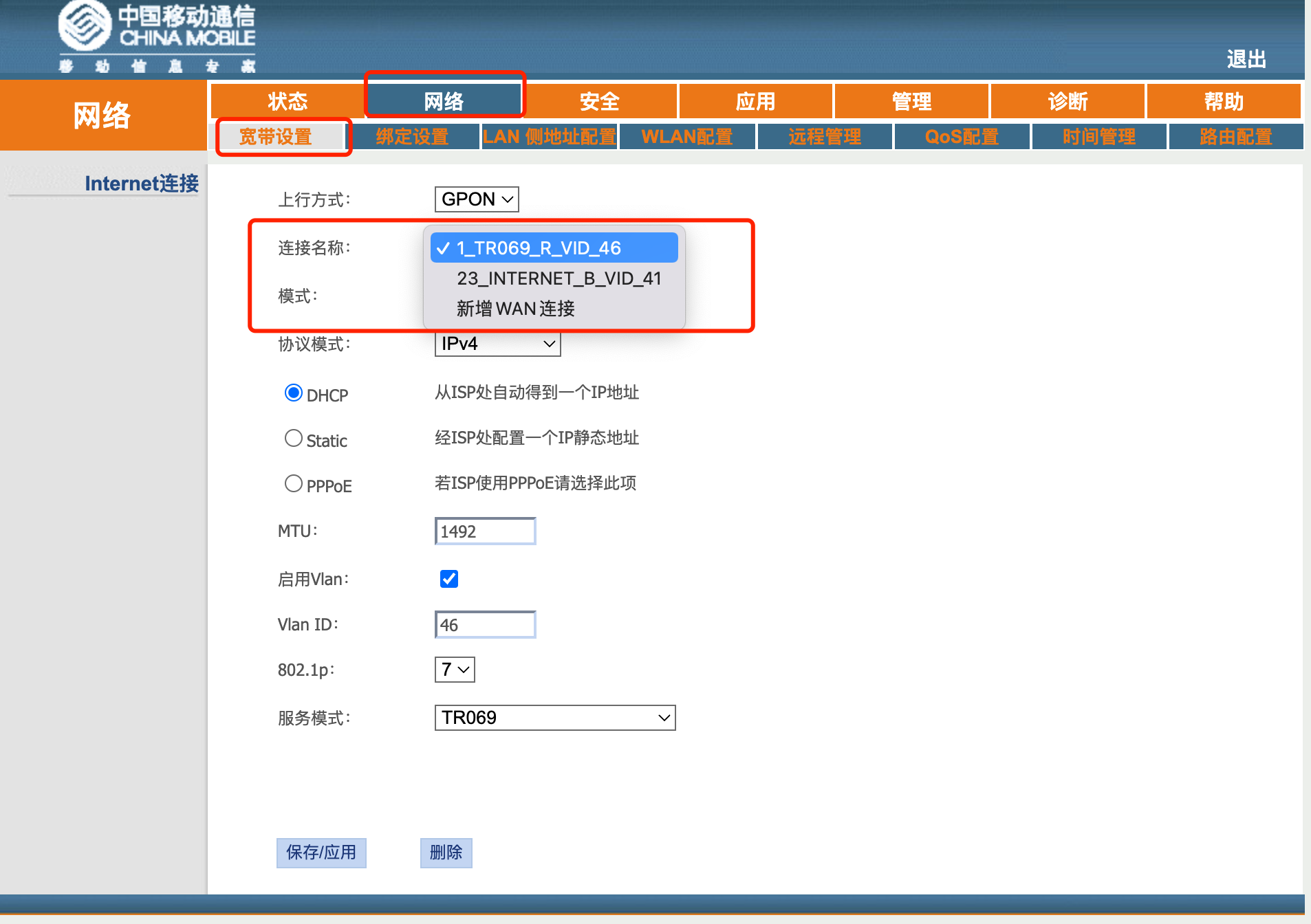Open the 状态 tab
Image resolution: width=1311 pixels, height=924 pixels.
coord(288,102)
